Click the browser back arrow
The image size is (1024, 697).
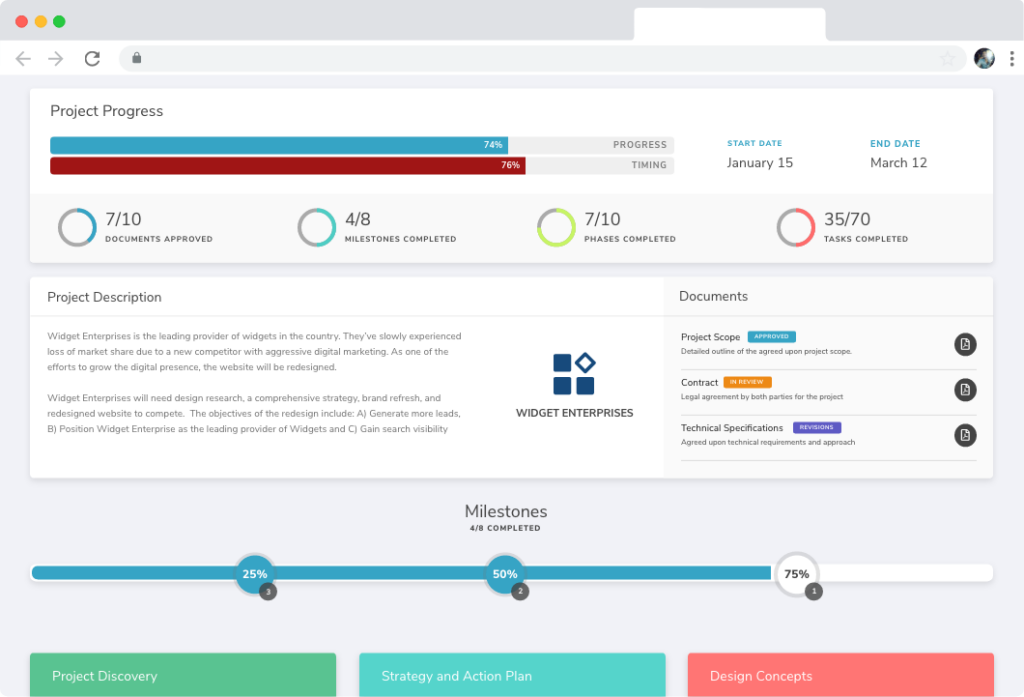pos(23,58)
